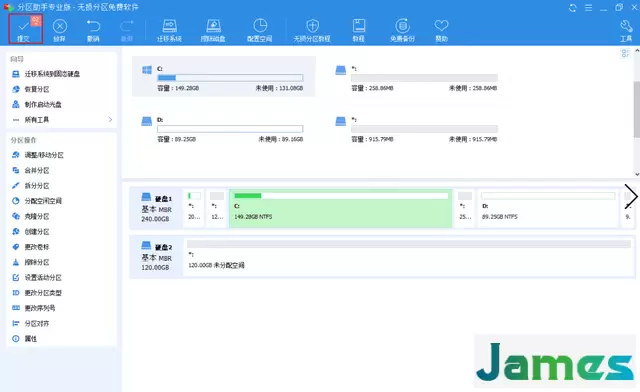The image size is (640, 392).
Task: Click the D: usage bar in the upper card
Action: tap(230, 129)
